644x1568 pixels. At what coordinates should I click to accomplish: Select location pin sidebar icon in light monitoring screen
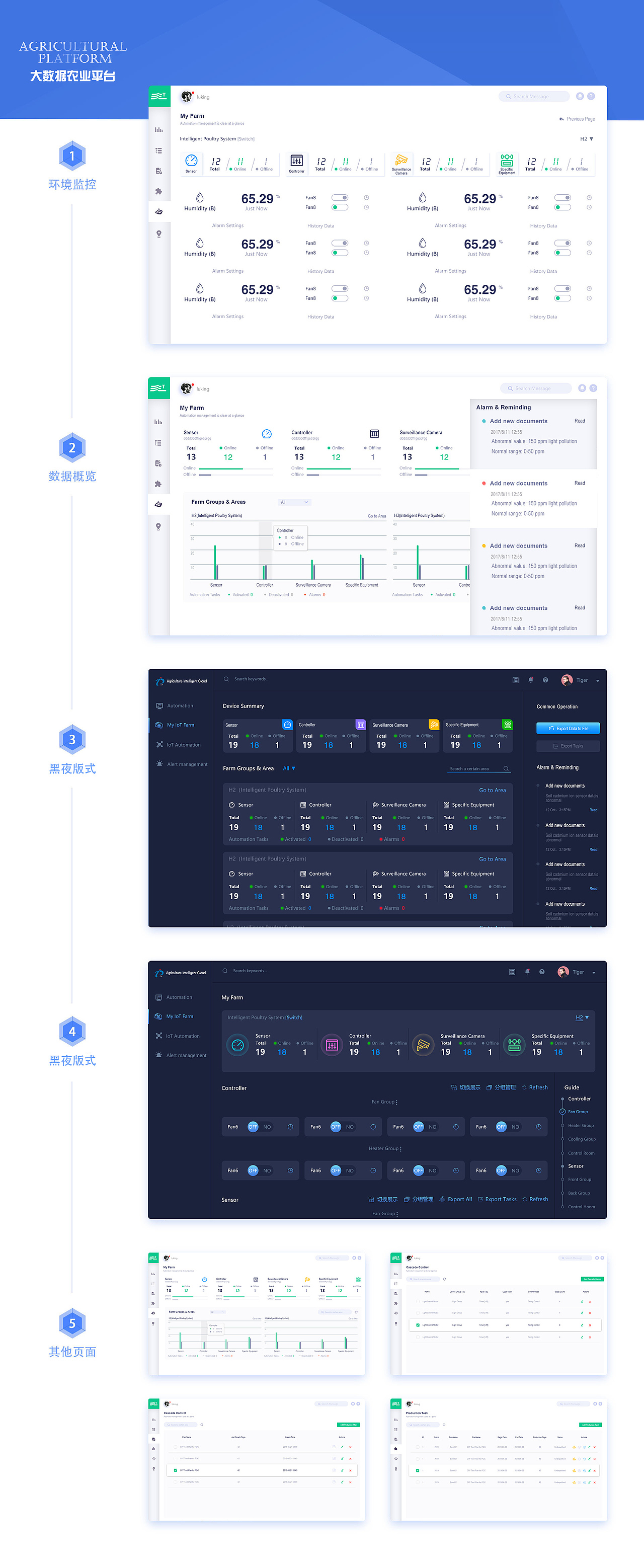(x=159, y=233)
